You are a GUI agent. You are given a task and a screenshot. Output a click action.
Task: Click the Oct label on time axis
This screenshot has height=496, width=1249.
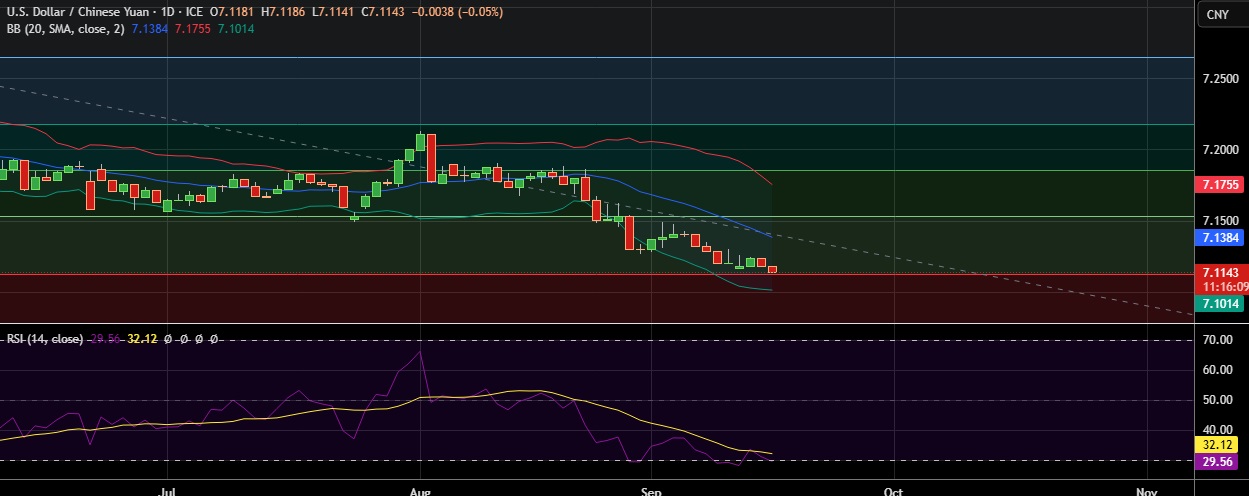point(893,492)
